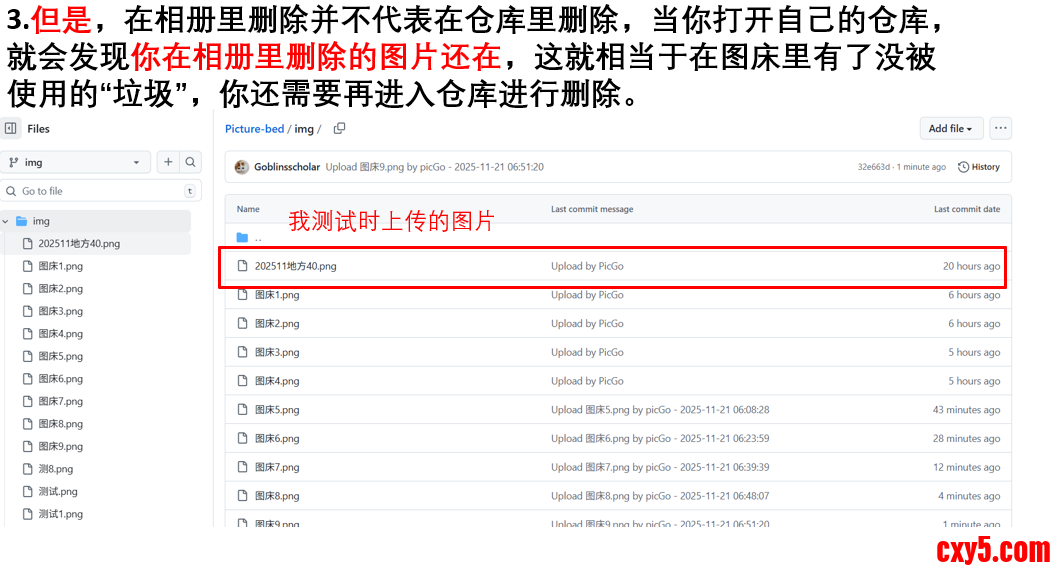Select 测8.png in file tree

coord(56,469)
